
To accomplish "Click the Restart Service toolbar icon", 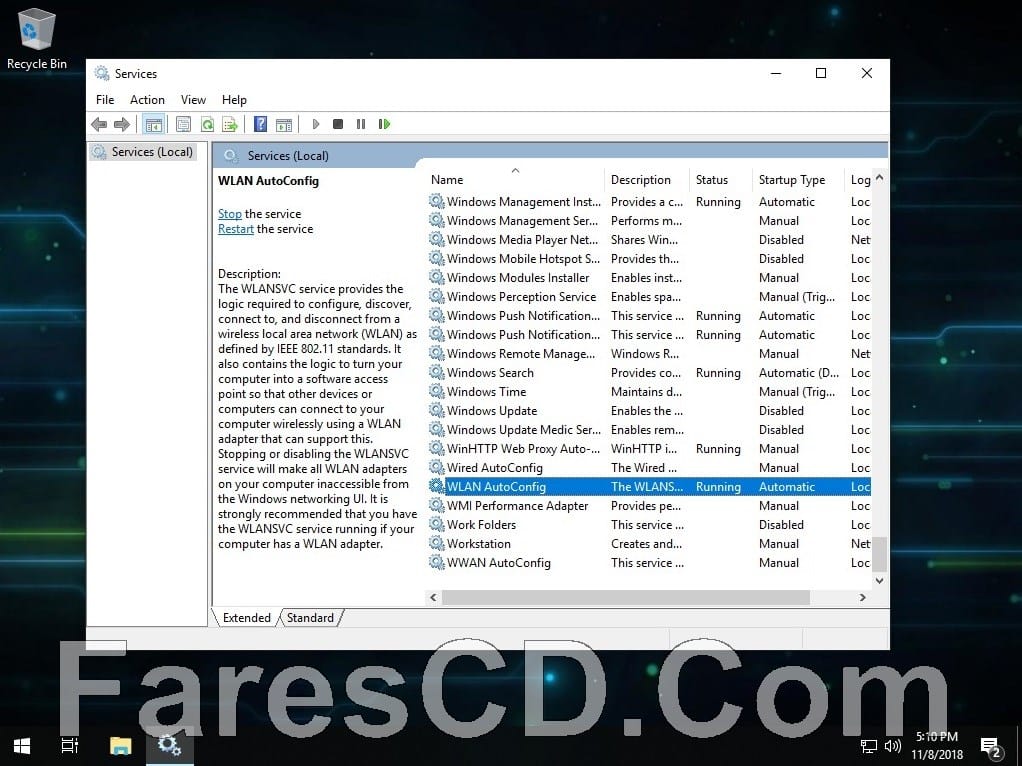I will click(x=384, y=124).
